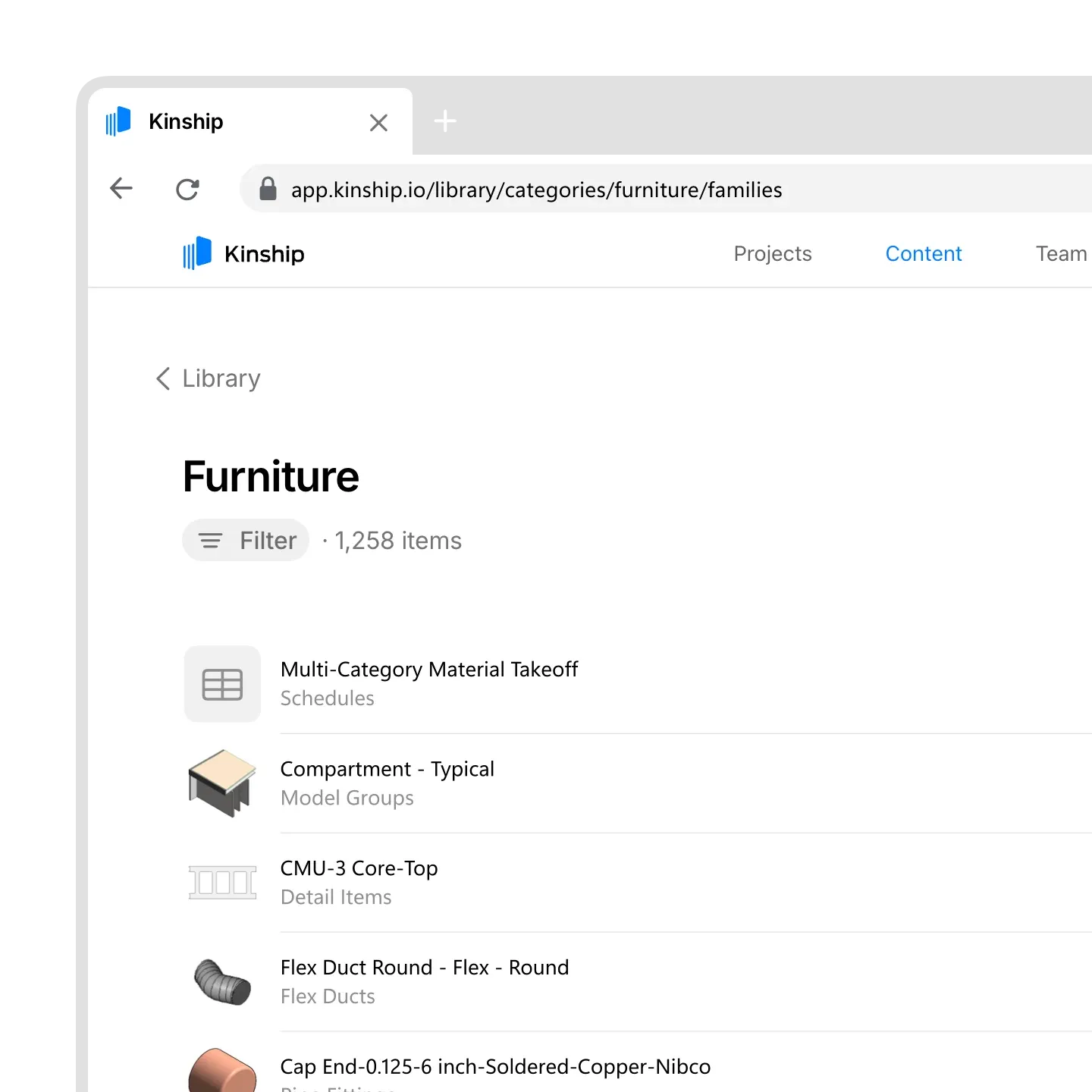
Task: Select the CMU-3 Core-Top detail thumbnail
Action: coord(222,883)
